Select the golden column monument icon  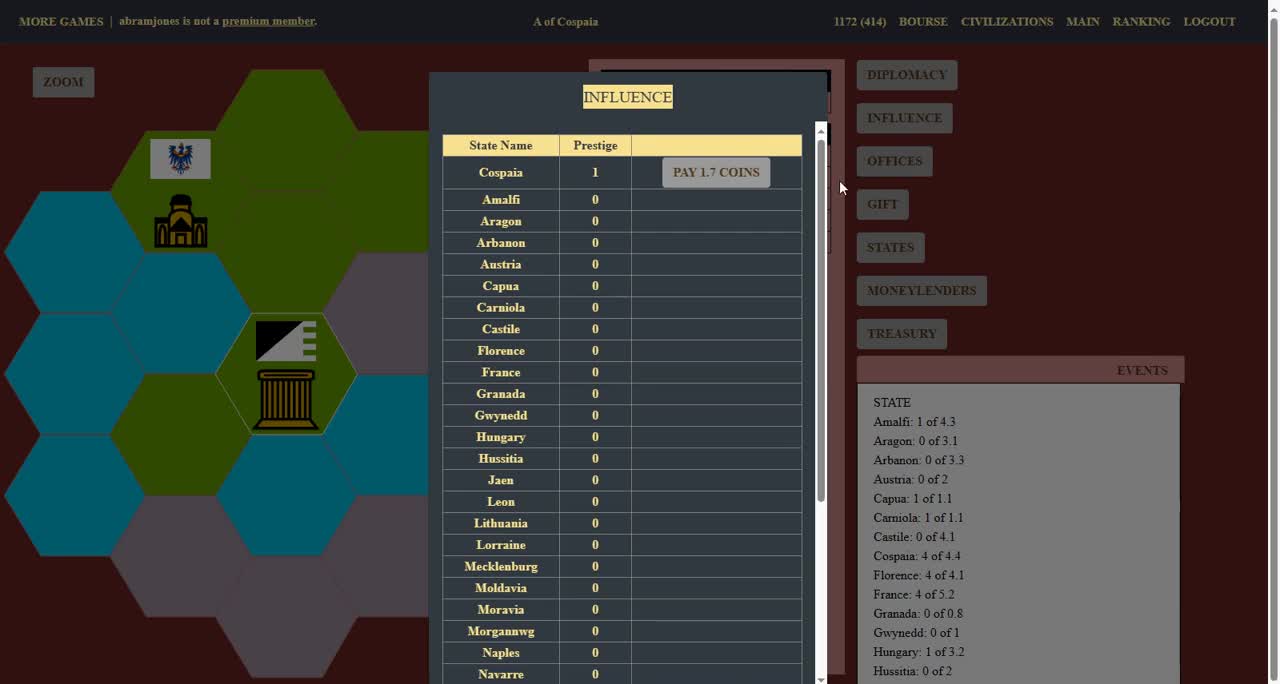tap(286, 399)
